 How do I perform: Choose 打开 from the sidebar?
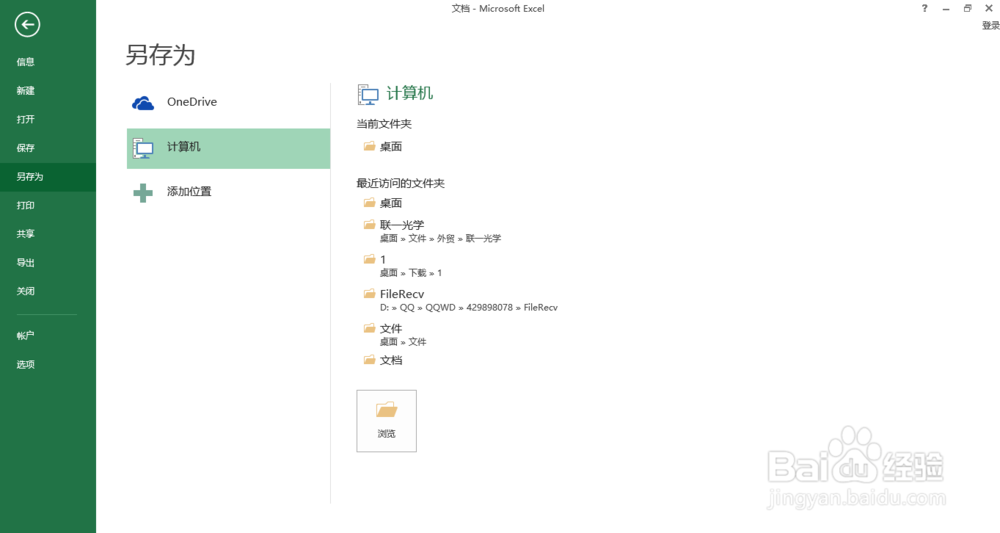point(26,119)
